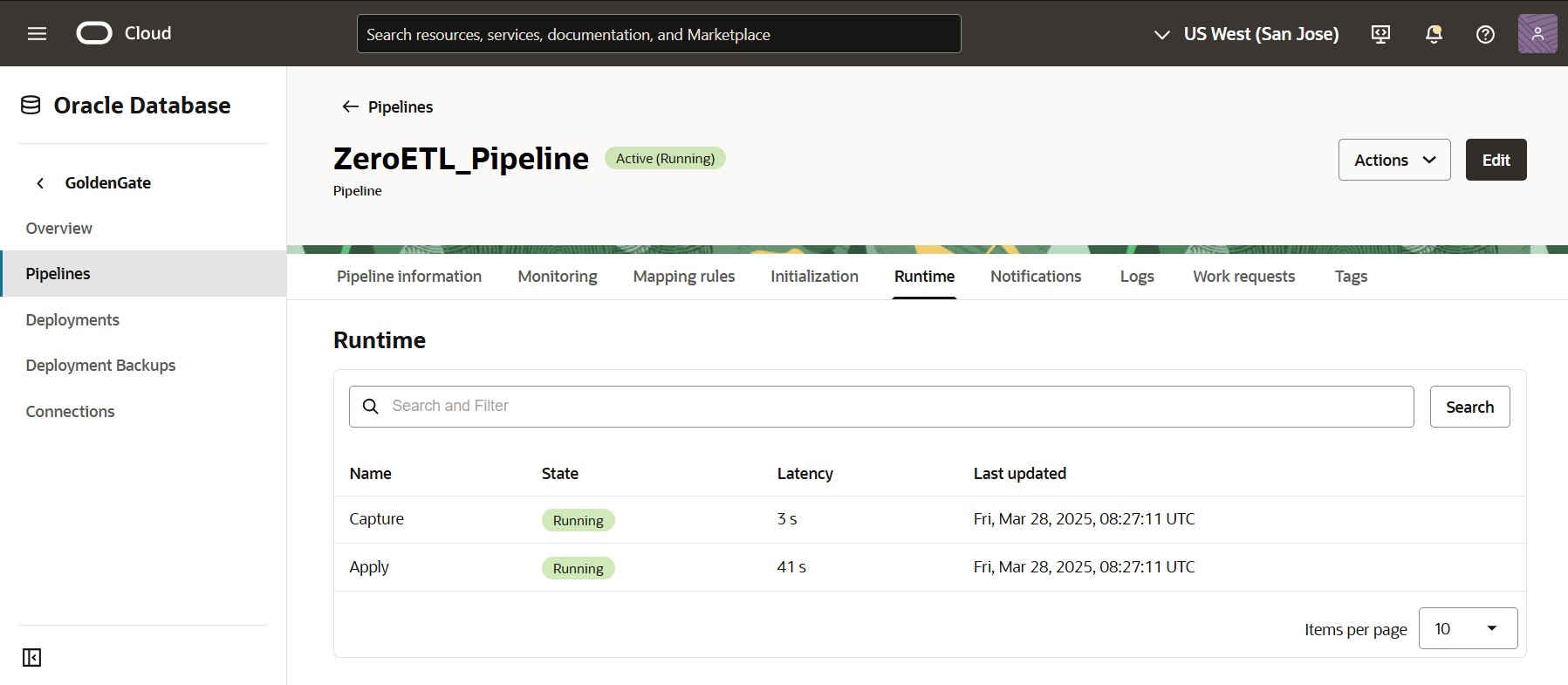
Task: Open Connections in the sidebar
Action: [x=70, y=412]
